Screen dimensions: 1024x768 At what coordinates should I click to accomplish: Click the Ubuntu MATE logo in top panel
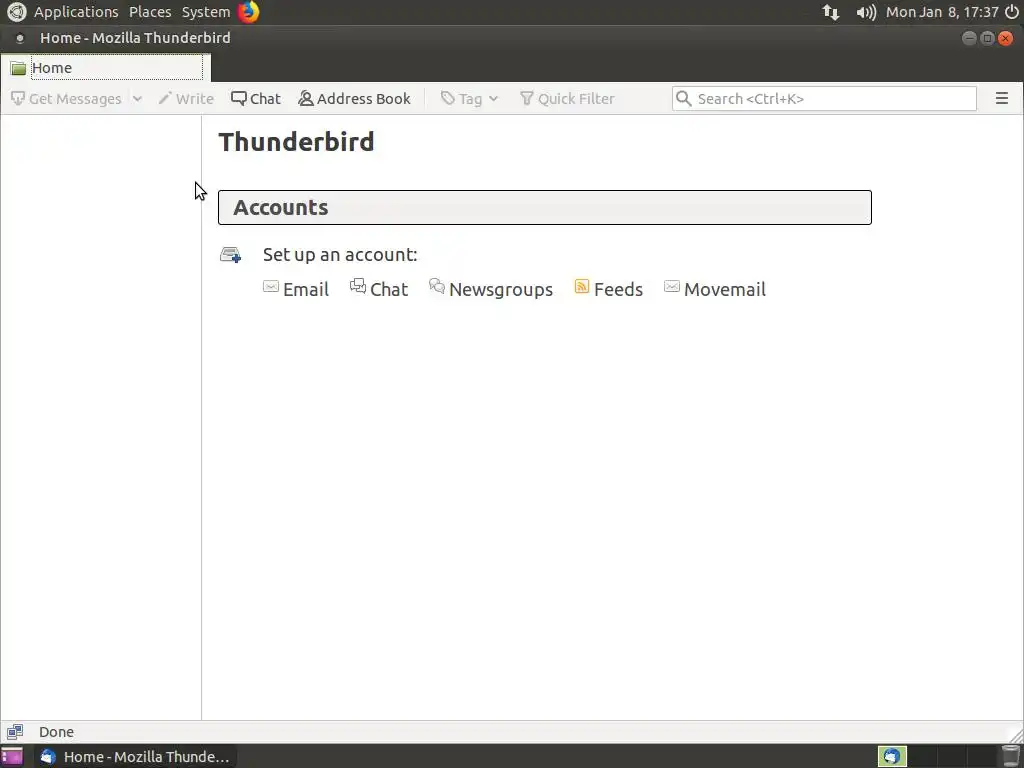click(16, 12)
